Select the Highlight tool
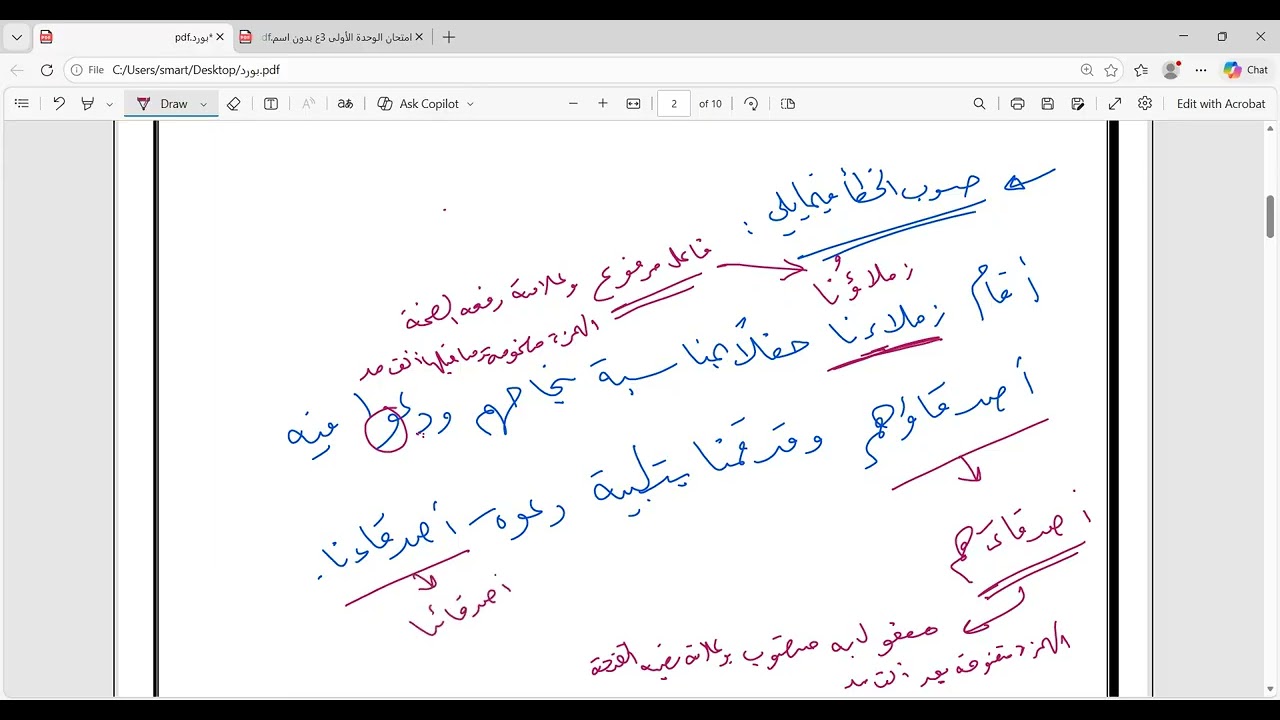 88,104
